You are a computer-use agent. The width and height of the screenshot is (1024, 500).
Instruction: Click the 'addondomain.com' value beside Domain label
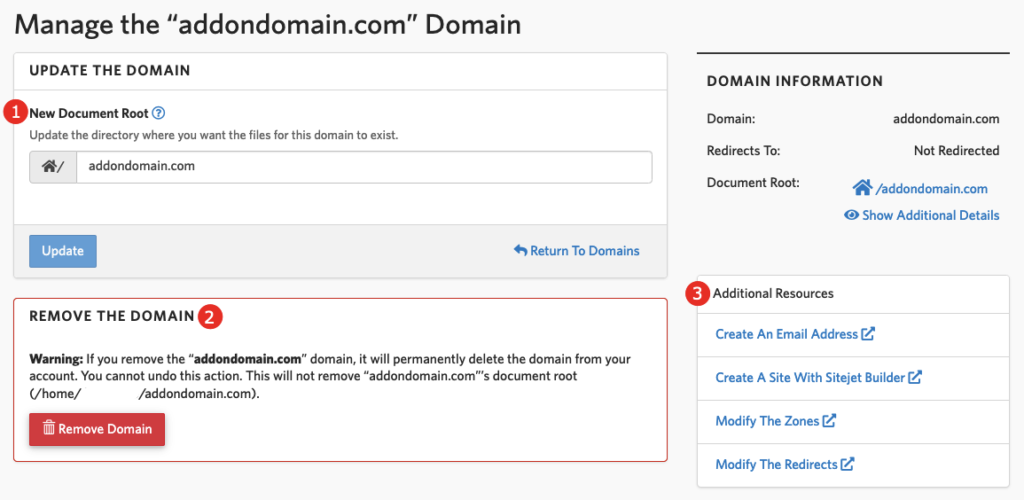click(946, 119)
